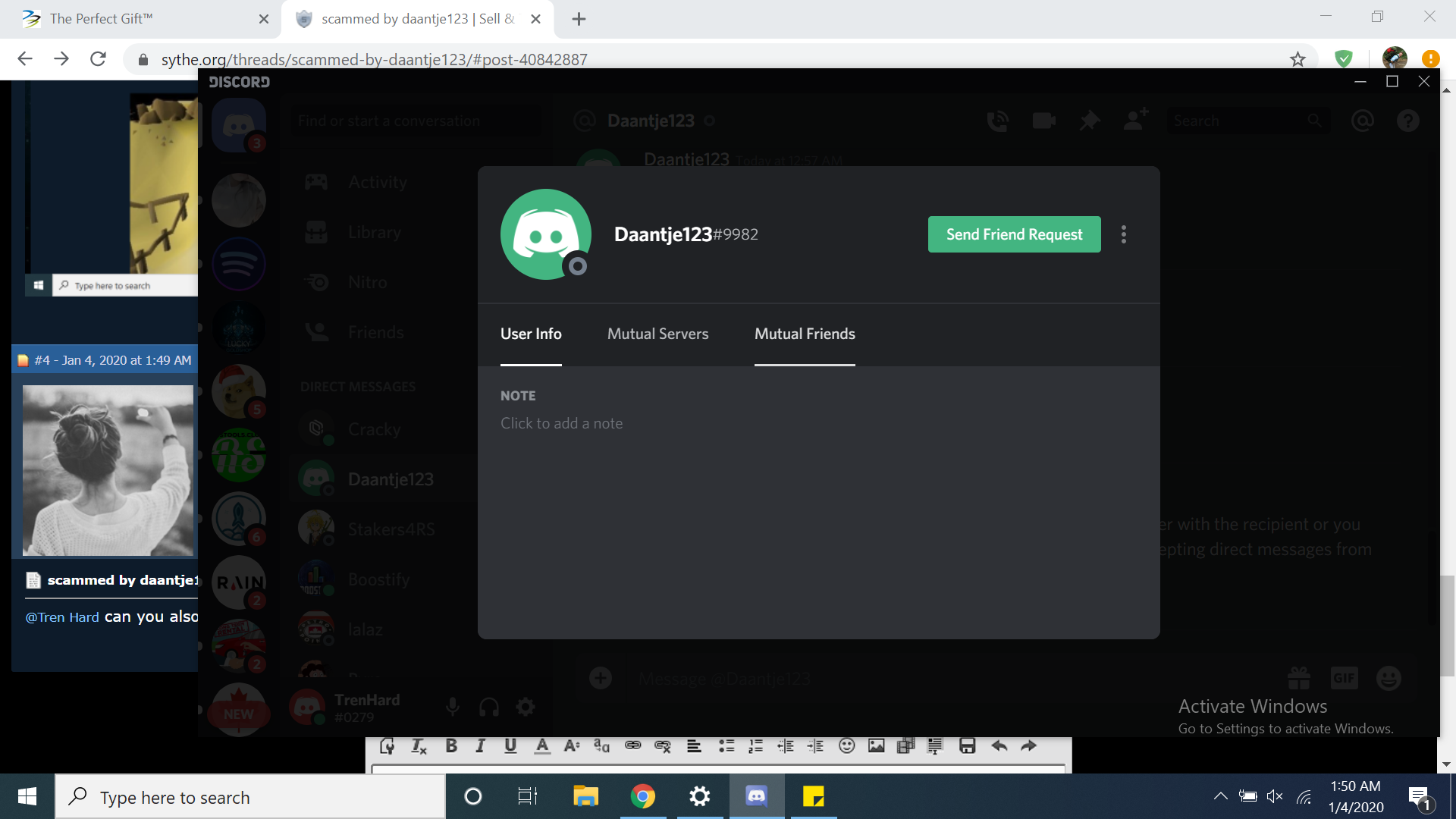Toggle bold formatting in forum editor
Screen dimensions: 1456x819
click(451, 746)
